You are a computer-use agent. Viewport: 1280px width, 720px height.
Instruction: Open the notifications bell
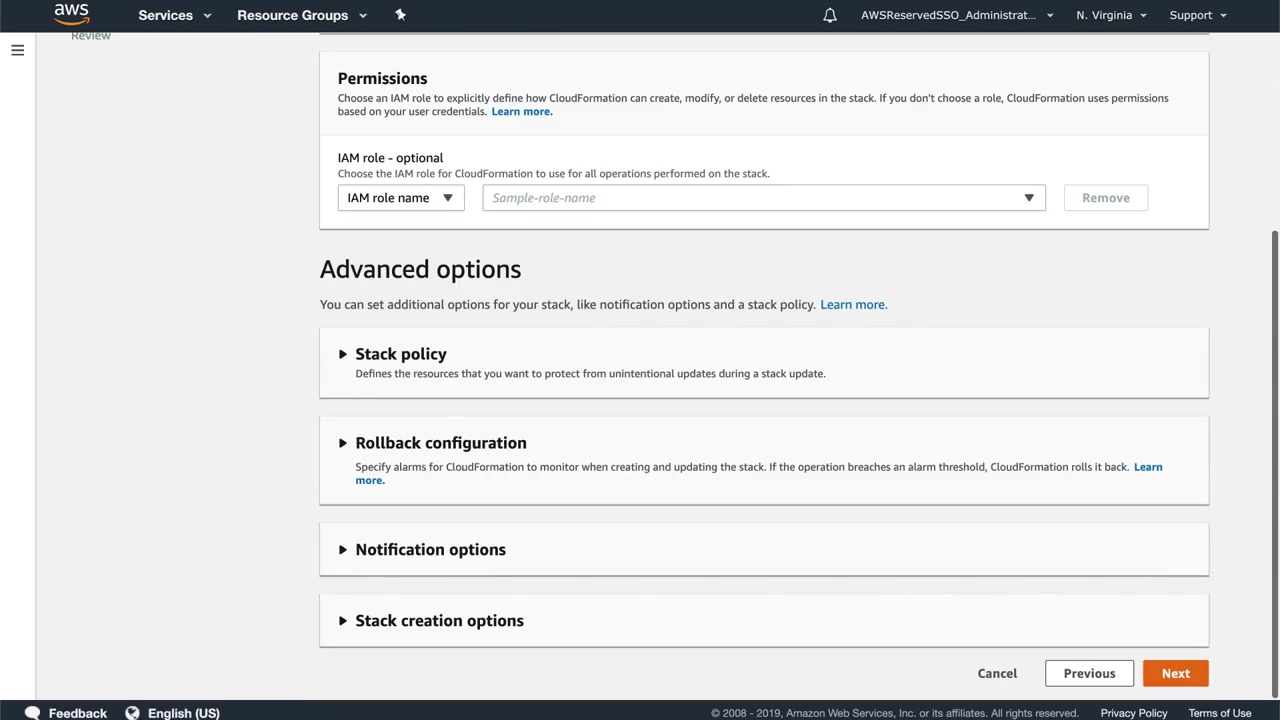click(x=830, y=15)
